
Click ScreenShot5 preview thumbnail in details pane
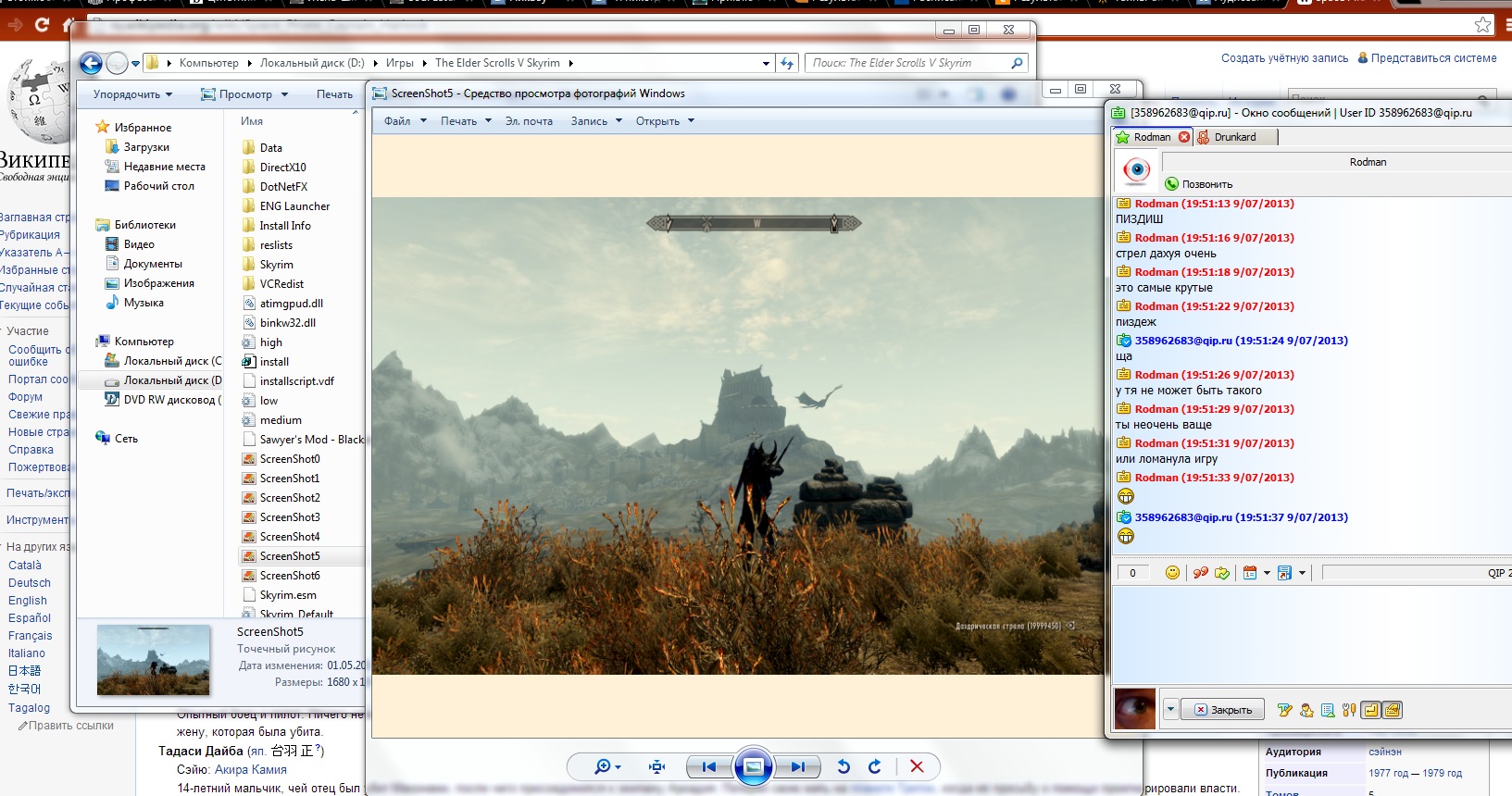pyautogui.click(x=153, y=660)
